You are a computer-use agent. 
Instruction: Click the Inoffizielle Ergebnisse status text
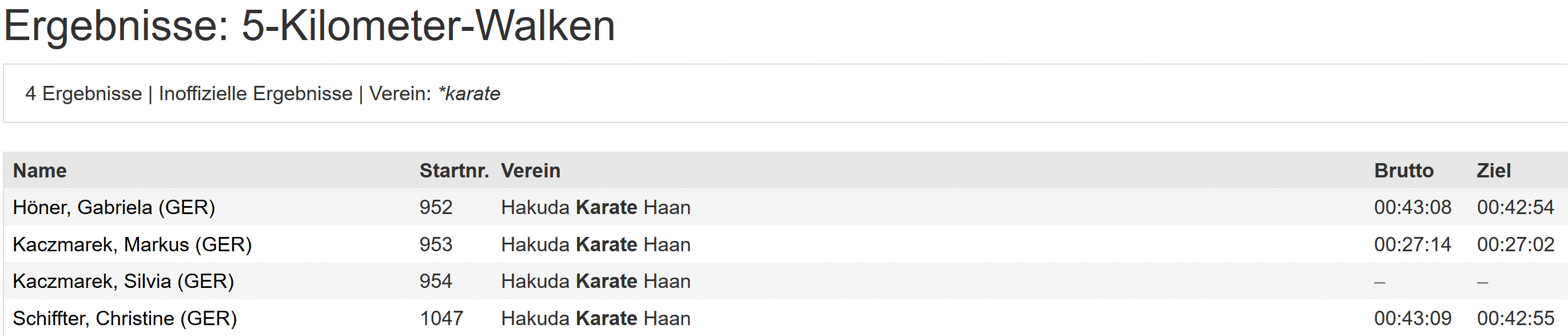[x=256, y=94]
